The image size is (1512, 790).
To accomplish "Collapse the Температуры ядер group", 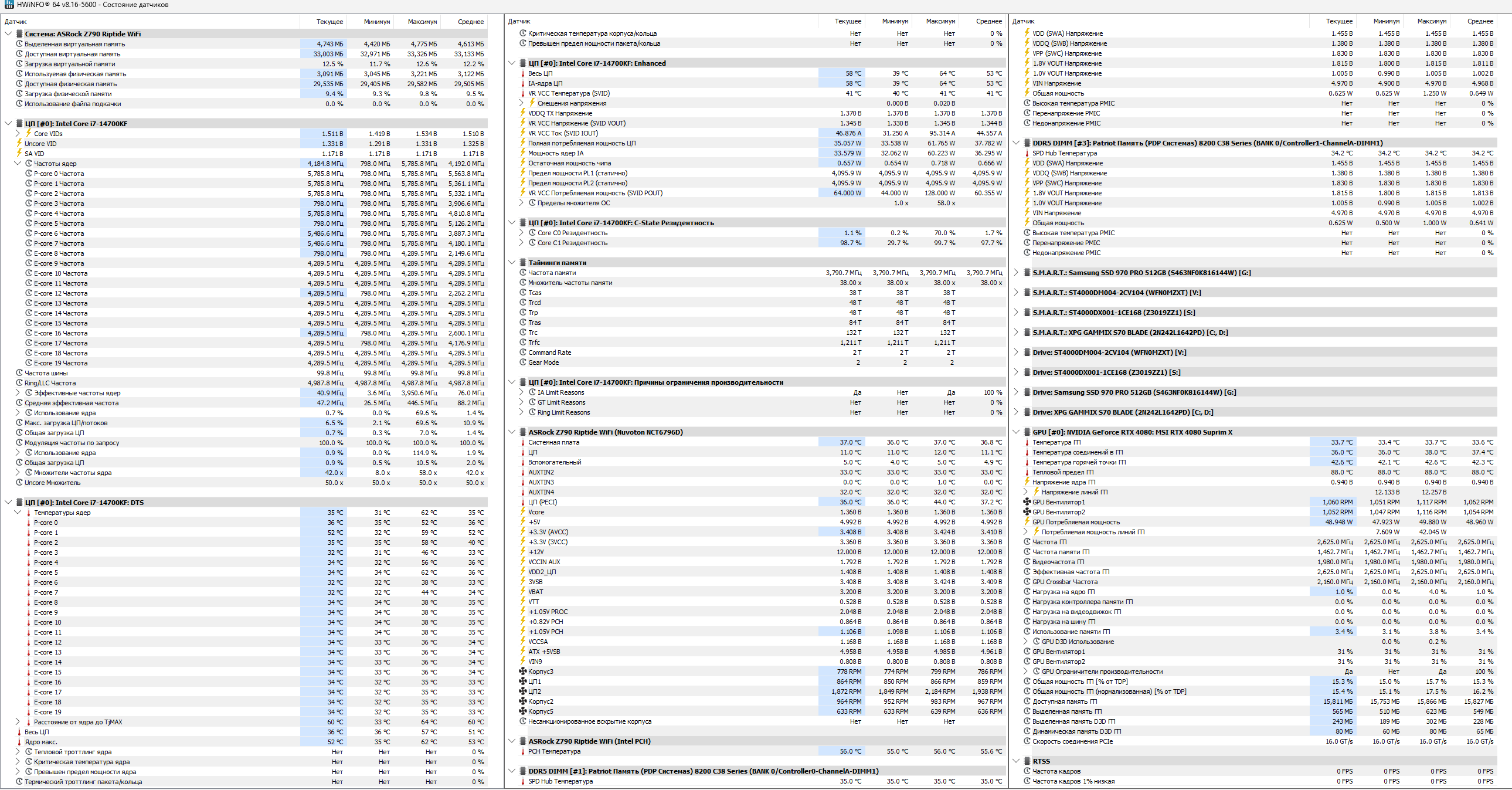I will [x=18, y=513].
